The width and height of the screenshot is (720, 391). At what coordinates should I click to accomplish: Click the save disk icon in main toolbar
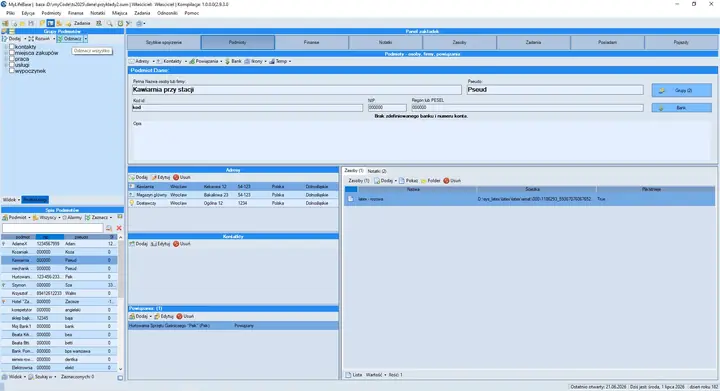31,23
